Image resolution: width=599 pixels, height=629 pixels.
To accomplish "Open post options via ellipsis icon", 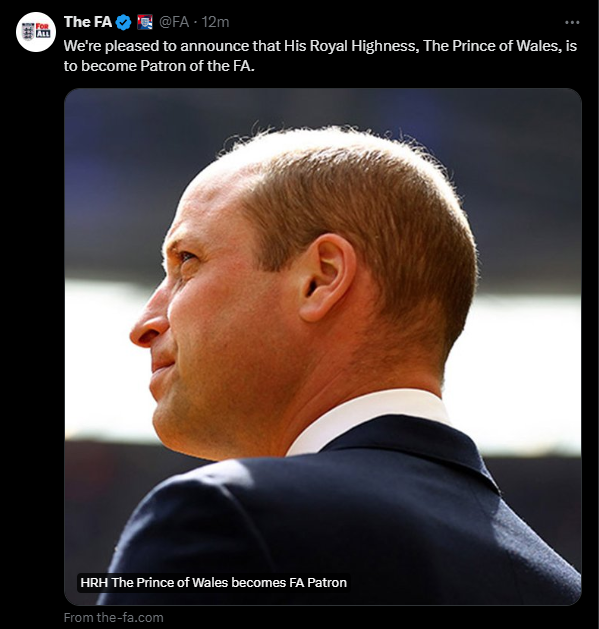I will pyautogui.click(x=572, y=22).
